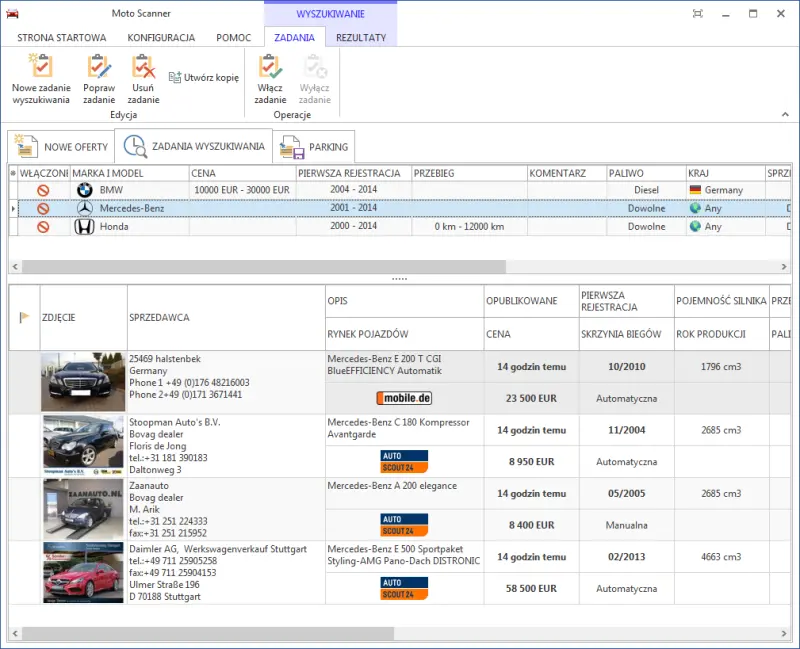Click AutoScout24 logo for E 500 Sportpaket
Image resolution: width=800 pixels, height=649 pixels.
[404, 588]
